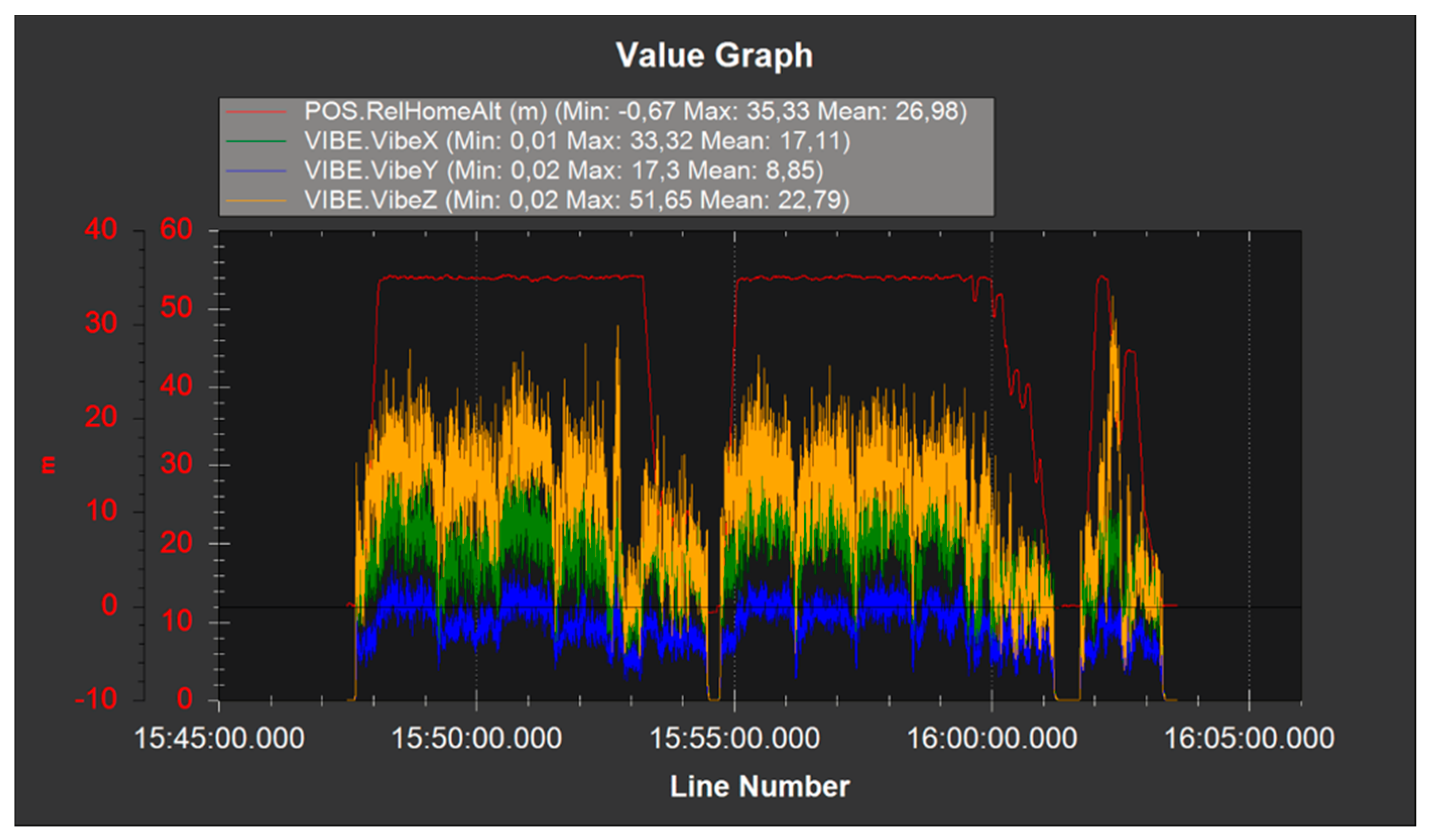Select the VIBE.VibeY legend entry

pos(563,170)
